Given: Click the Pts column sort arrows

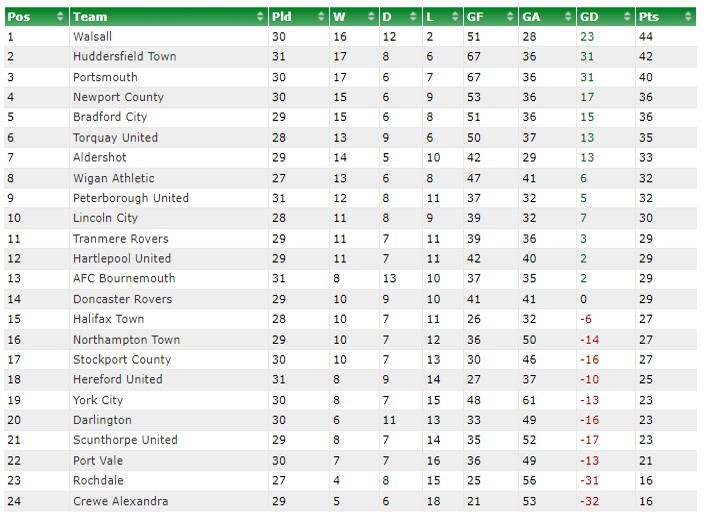Looking at the screenshot, I should (x=688, y=17).
